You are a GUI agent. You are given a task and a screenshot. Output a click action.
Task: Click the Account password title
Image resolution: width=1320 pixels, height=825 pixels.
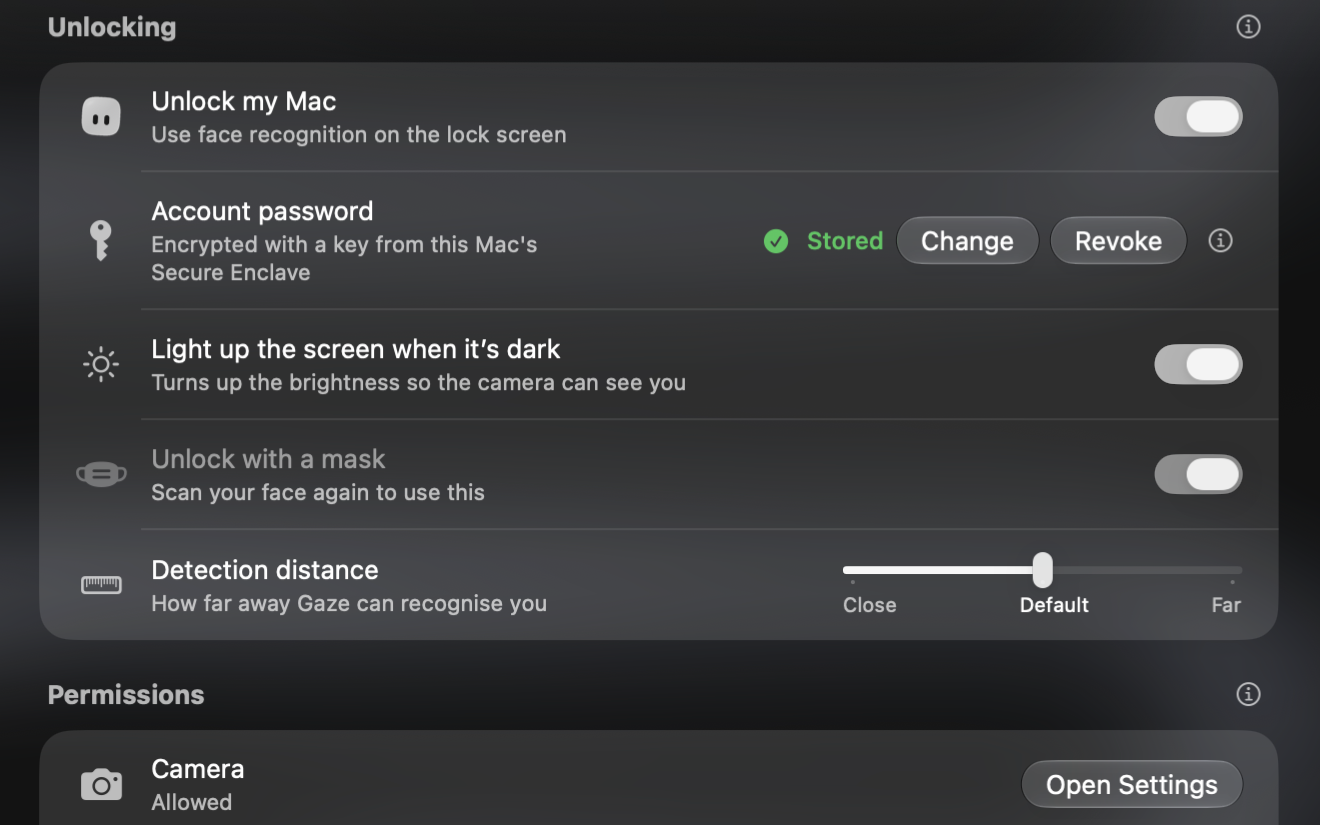(262, 211)
